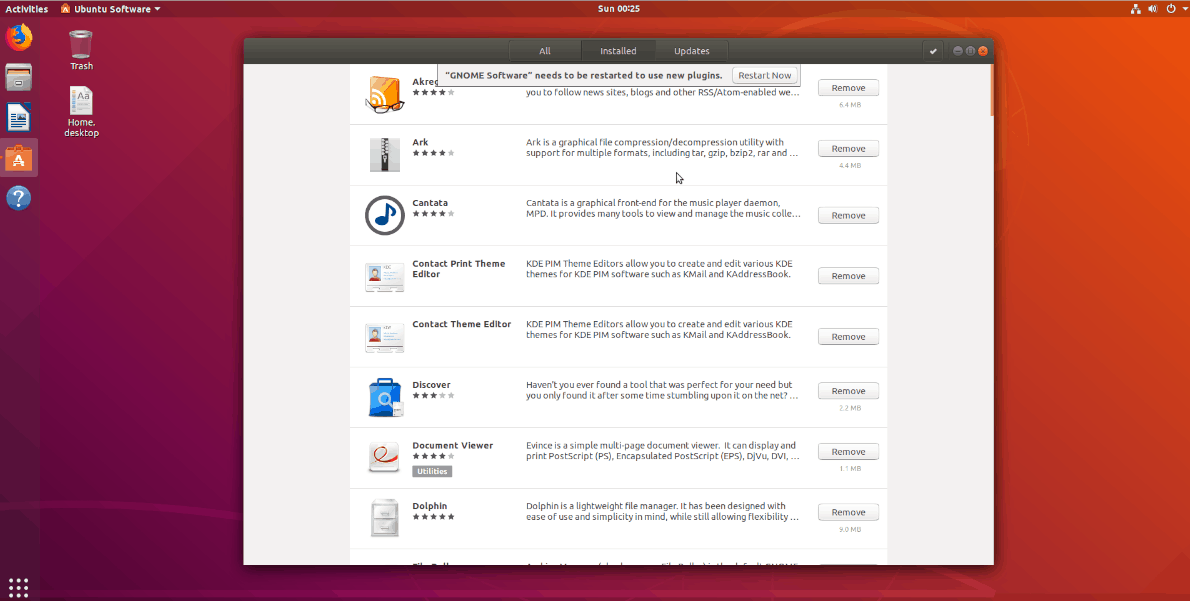Switch to the All tab

point(545,50)
